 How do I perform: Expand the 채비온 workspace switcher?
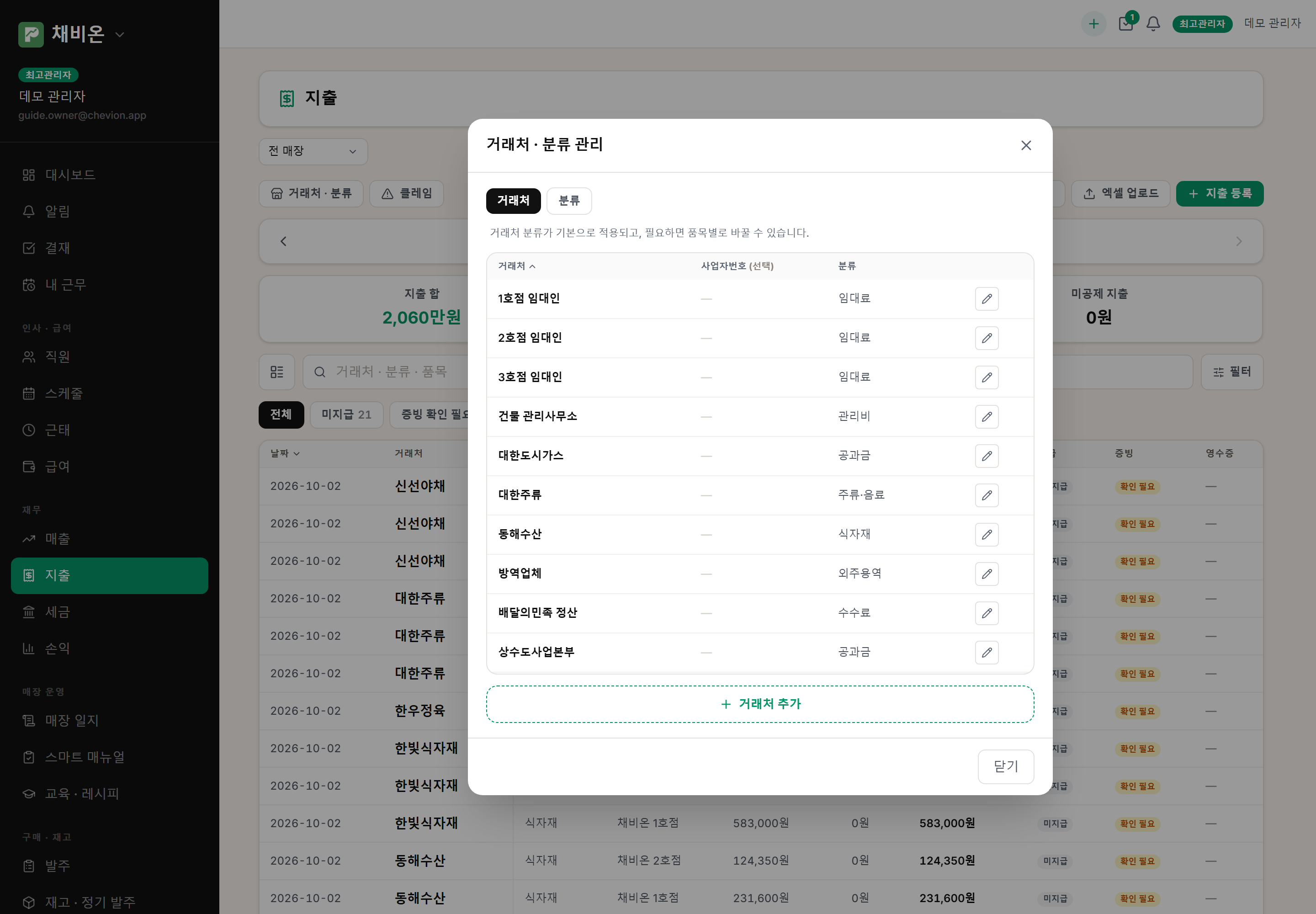click(x=72, y=34)
